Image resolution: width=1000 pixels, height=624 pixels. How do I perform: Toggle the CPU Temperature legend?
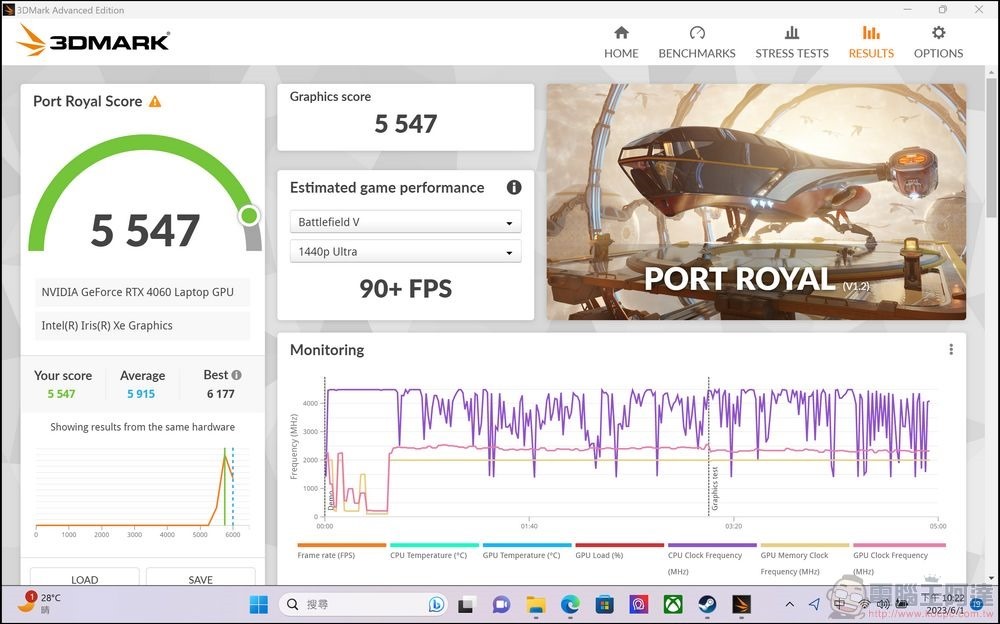(x=434, y=553)
